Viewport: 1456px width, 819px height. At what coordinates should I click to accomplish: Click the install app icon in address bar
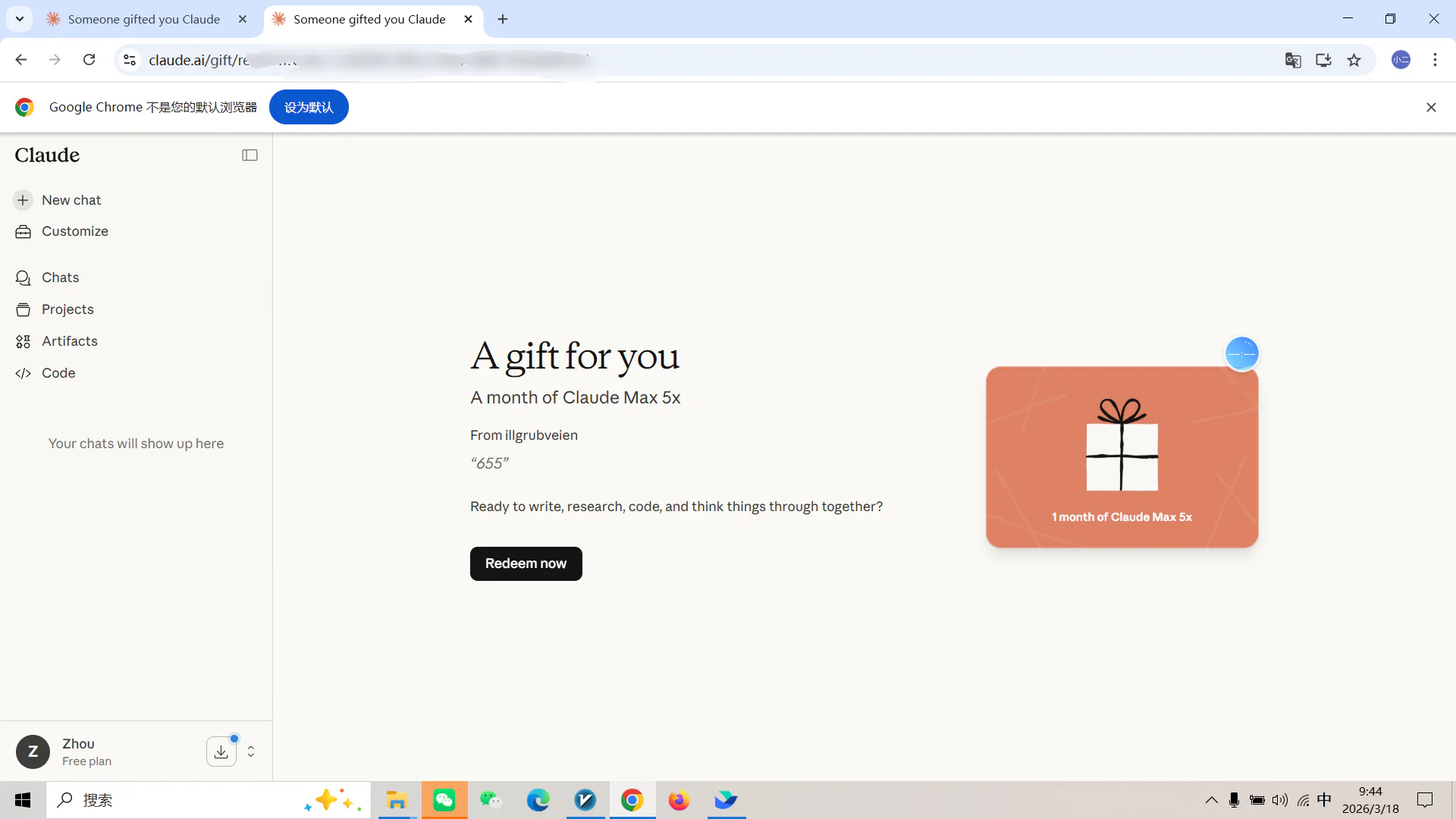tap(1323, 60)
